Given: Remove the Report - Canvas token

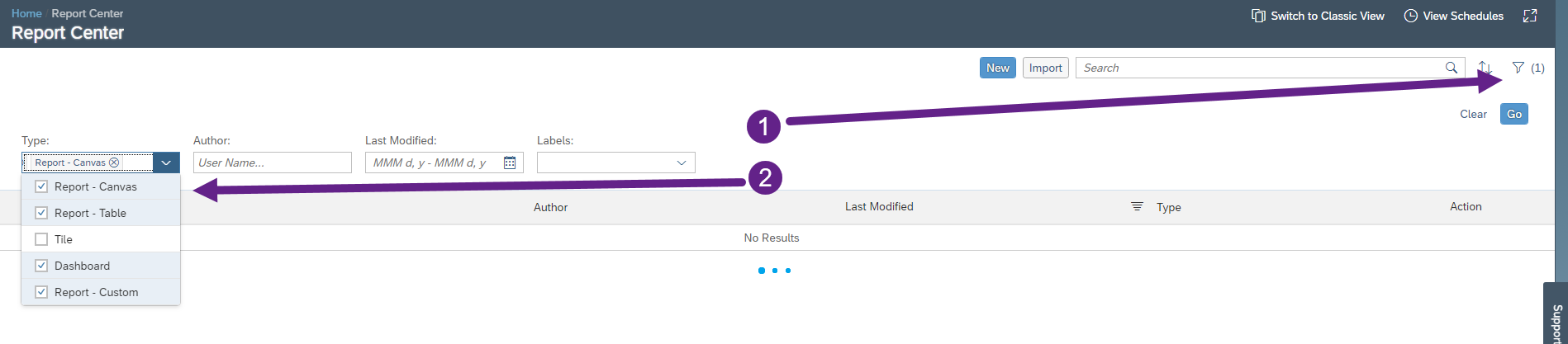Looking at the screenshot, I should pyautogui.click(x=114, y=163).
